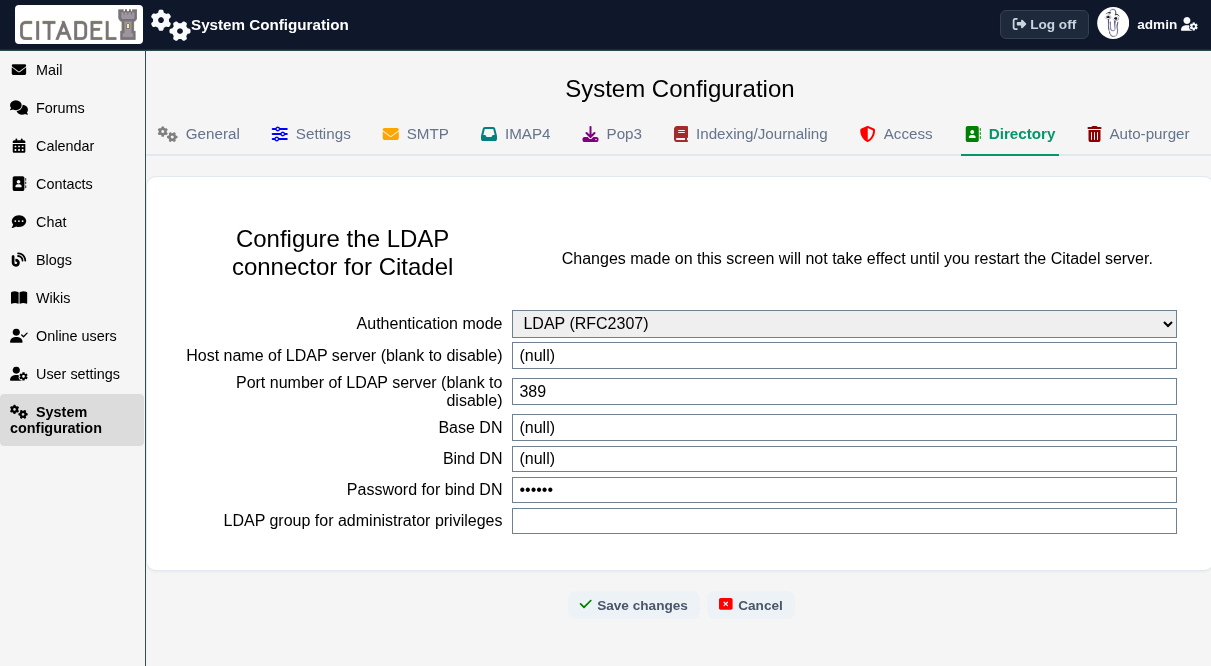Click the Cancel button
The image size is (1211, 666).
750,605
